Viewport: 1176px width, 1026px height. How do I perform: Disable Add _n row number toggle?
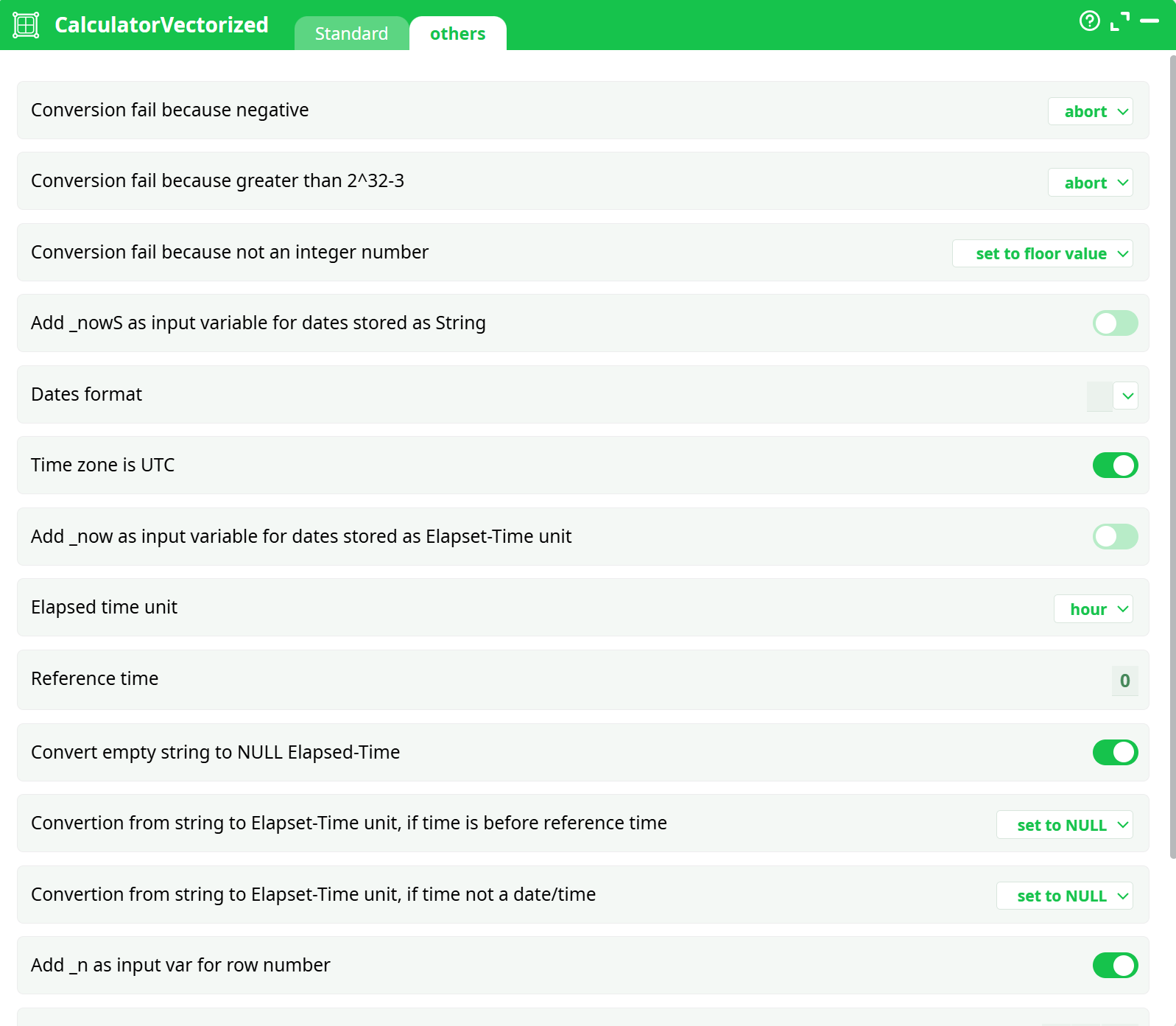coord(1115,966)
